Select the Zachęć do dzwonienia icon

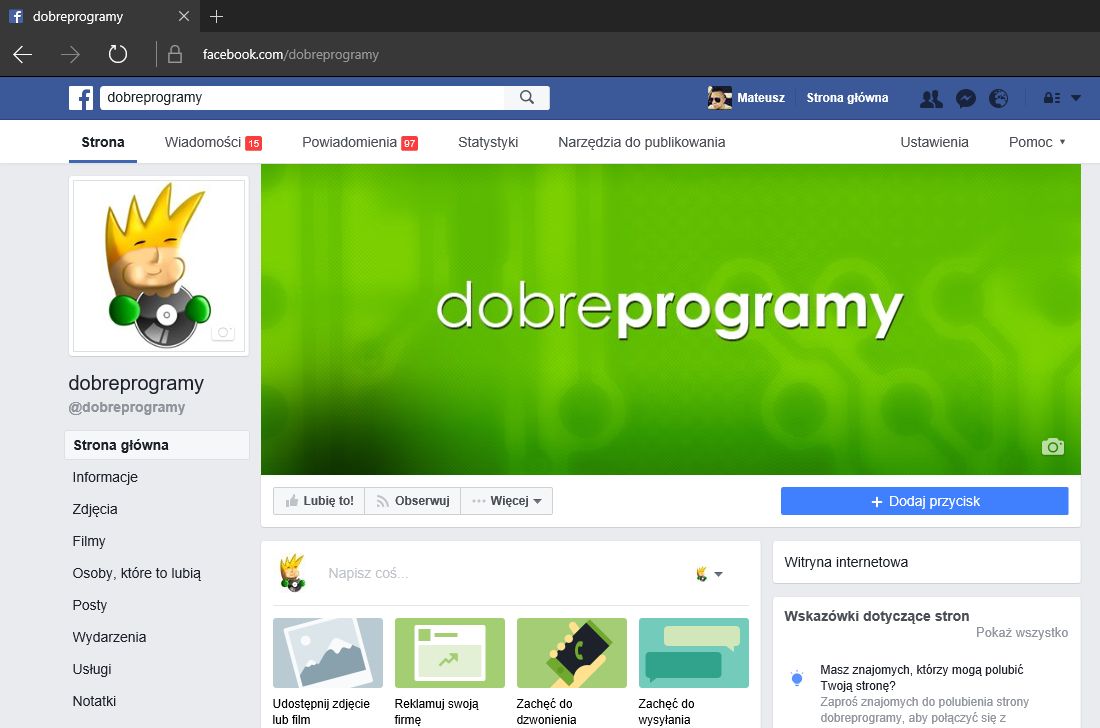click(571, 652)
